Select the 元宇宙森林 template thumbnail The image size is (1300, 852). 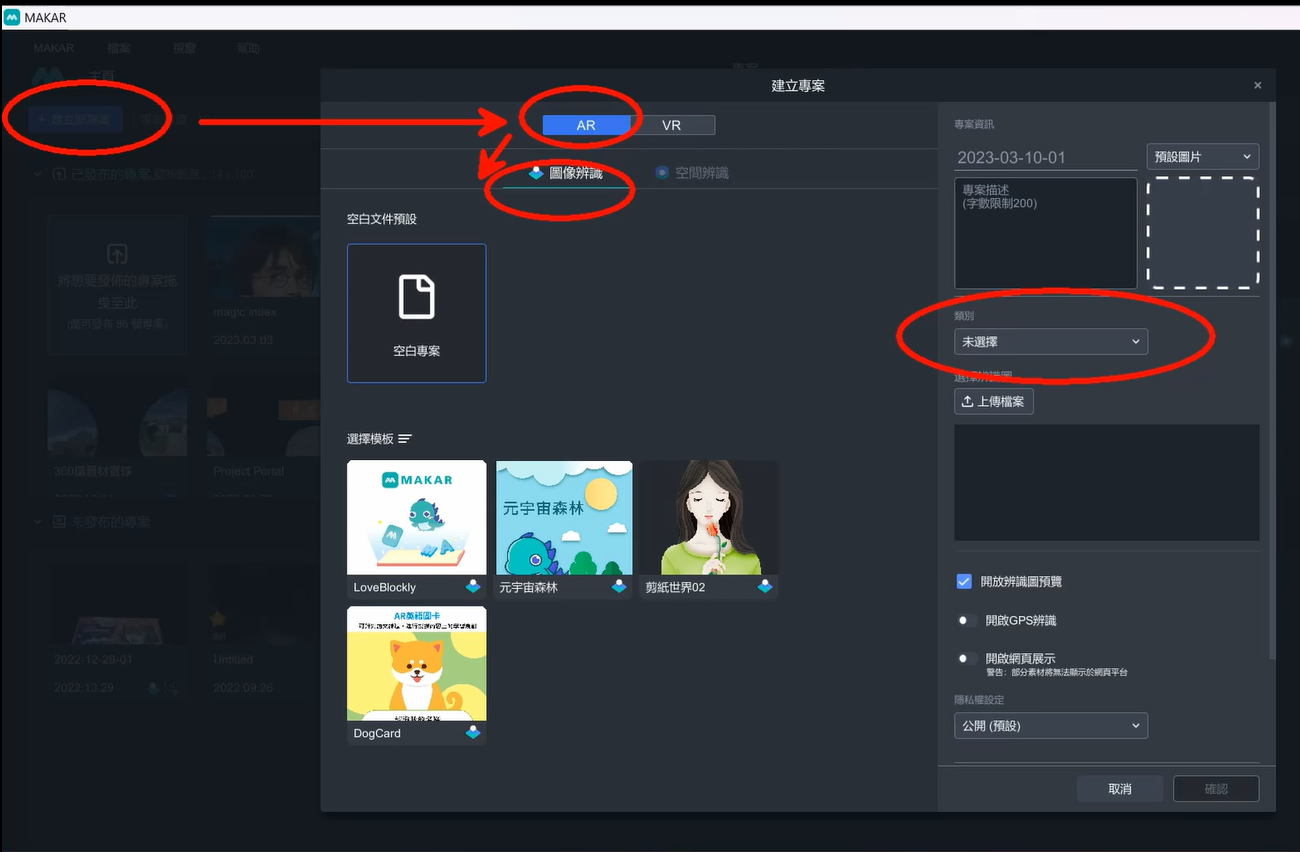564,517
